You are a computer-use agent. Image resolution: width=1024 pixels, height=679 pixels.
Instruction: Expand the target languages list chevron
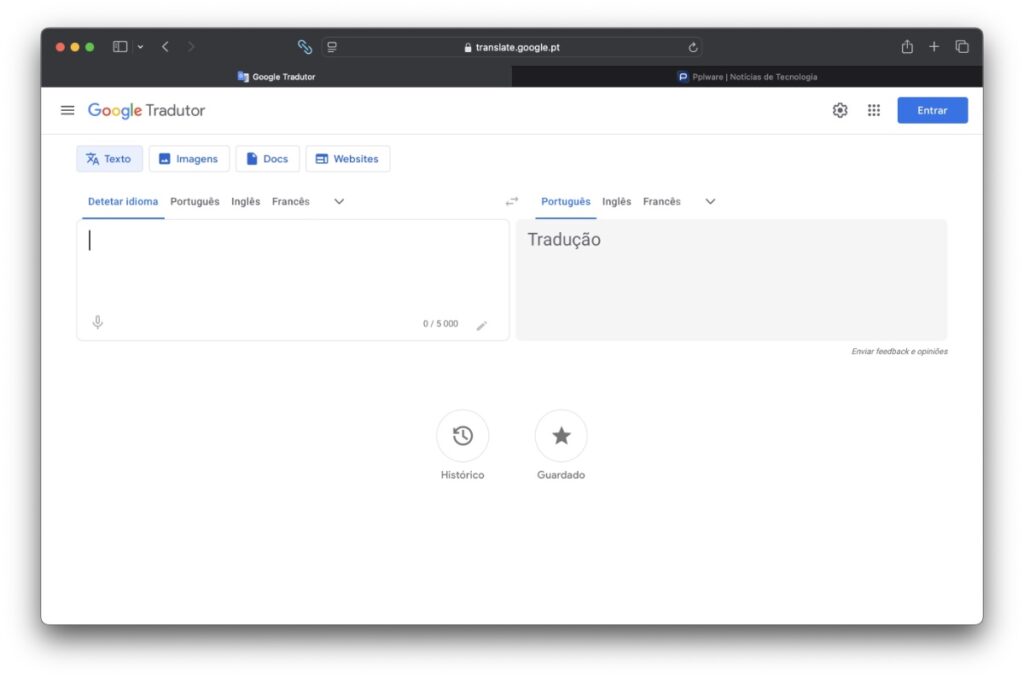[x=710, y=202]
